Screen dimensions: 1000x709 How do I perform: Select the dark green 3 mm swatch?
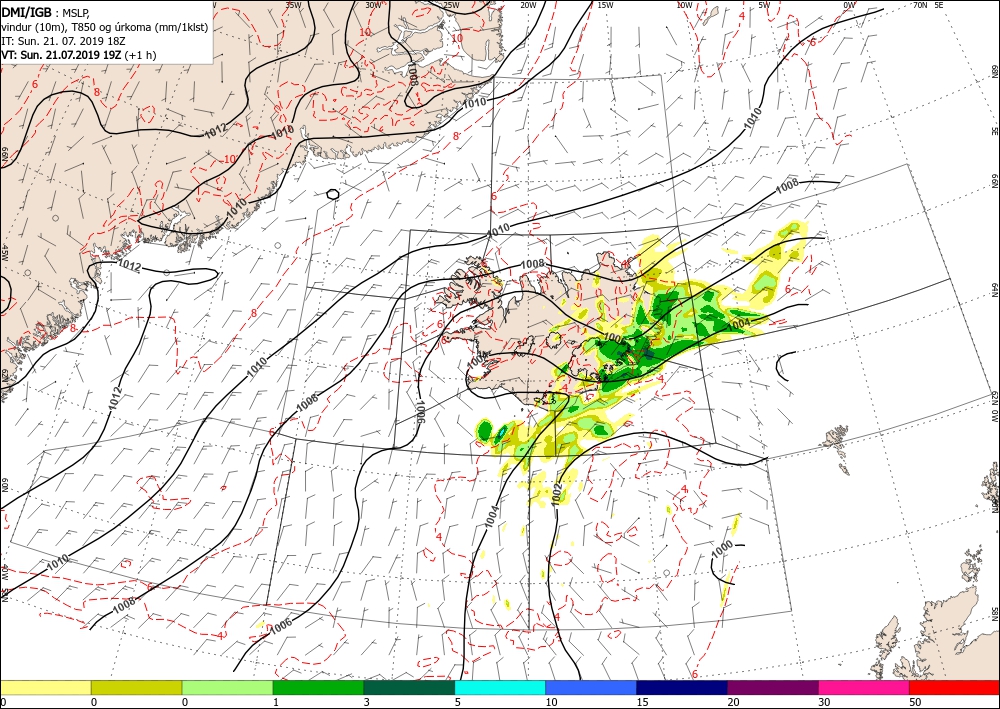409,687
